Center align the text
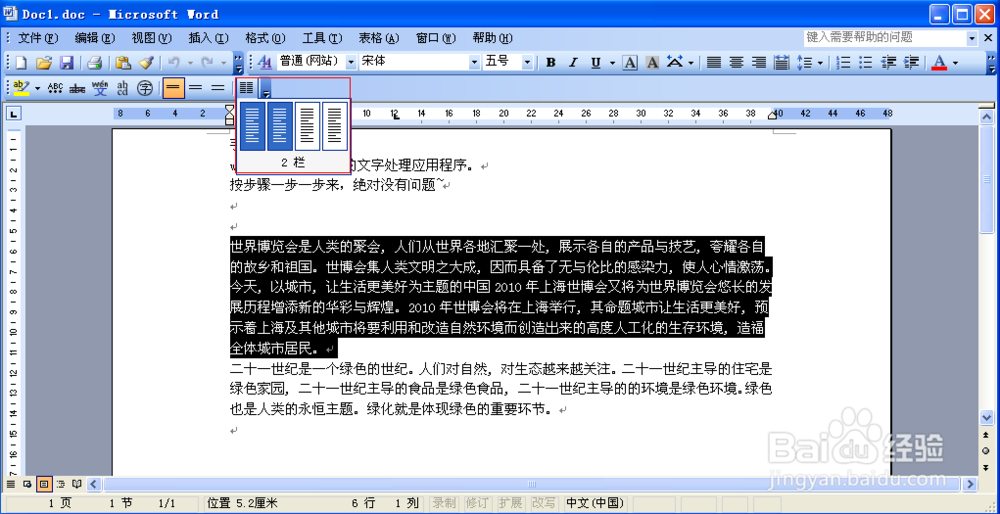Viewport: 1000px width, 514px height. click(737, 62)
